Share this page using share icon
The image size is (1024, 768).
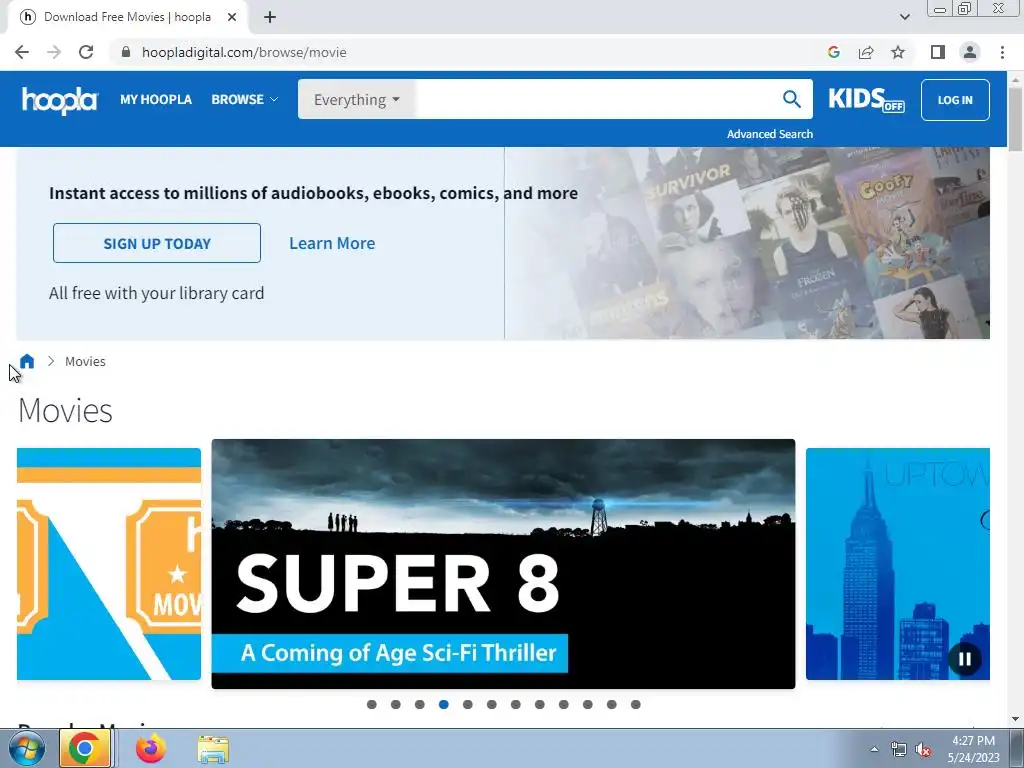tap(866, 52)
